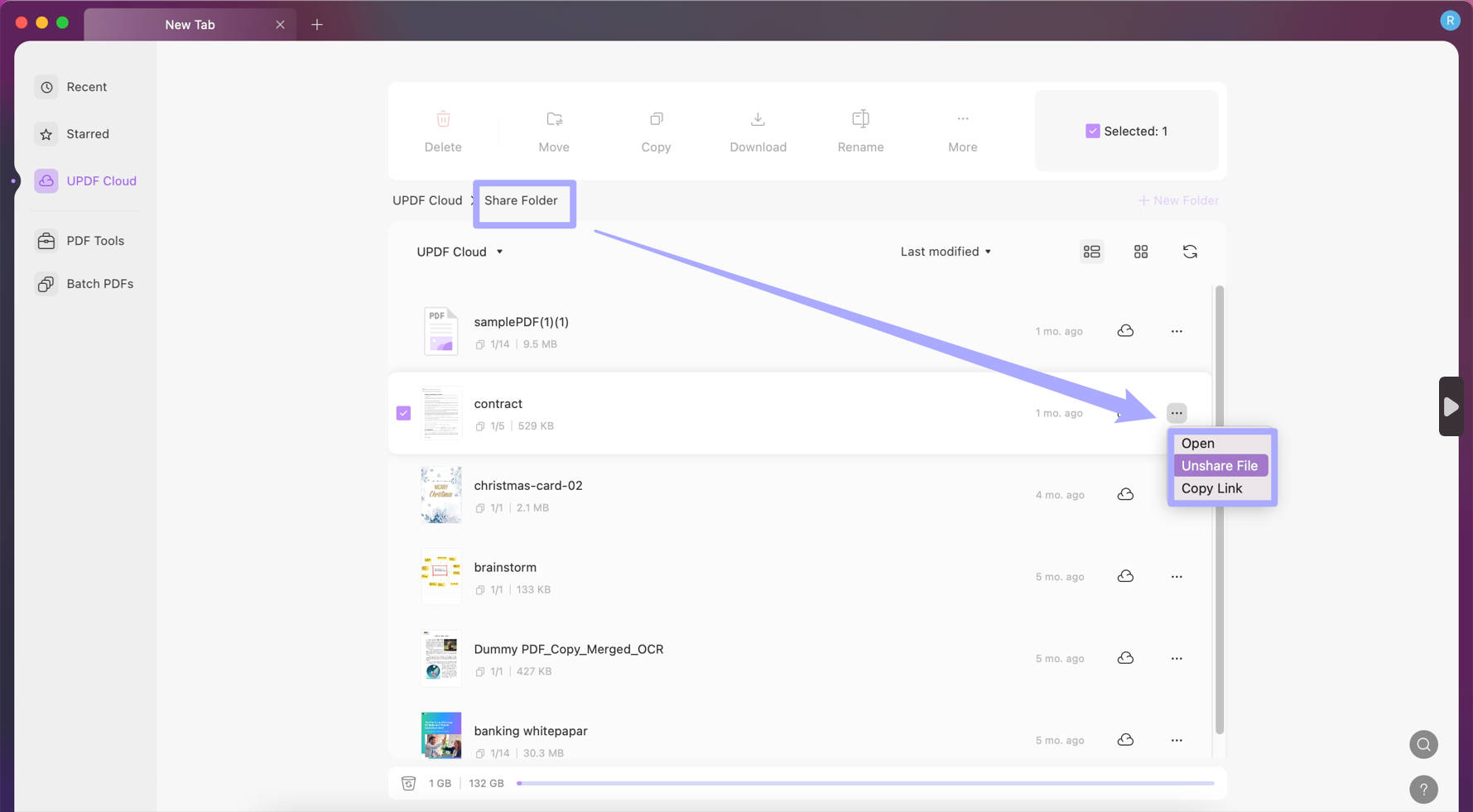Click the file name 'brainstorm'
Viewport: 1473px width, 812px height.
point(505,568)
